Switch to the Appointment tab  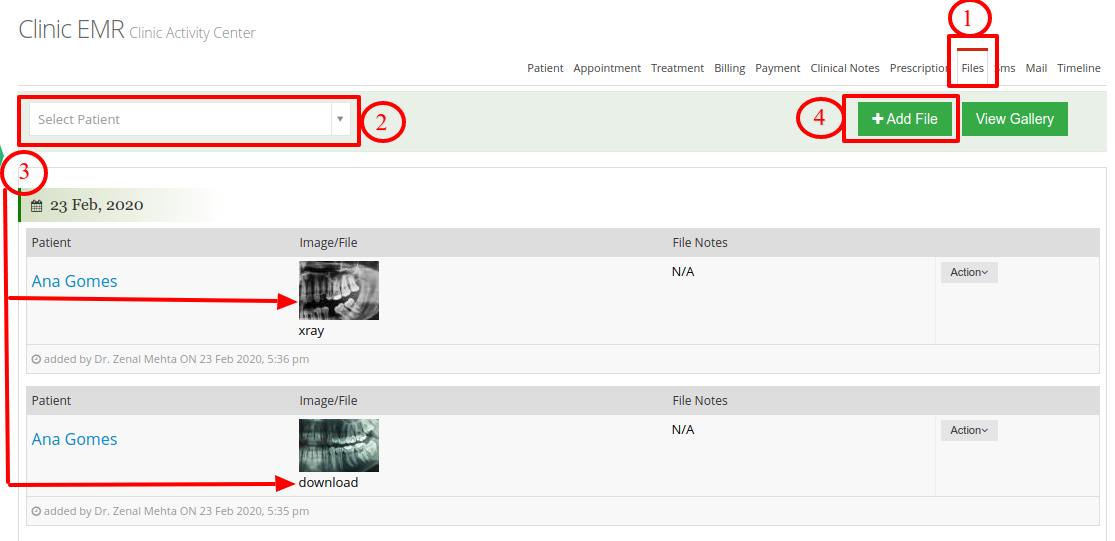(x=607, y=68)
